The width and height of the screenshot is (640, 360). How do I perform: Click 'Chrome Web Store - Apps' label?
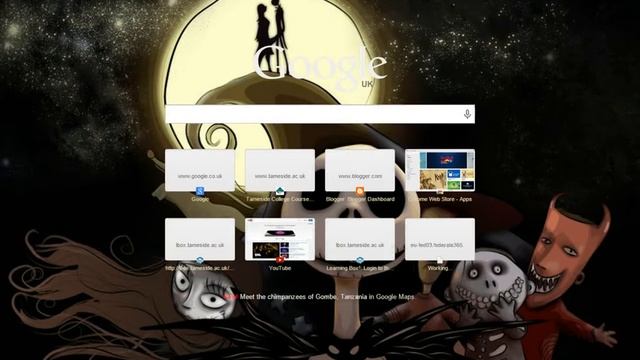pos(440,199)
